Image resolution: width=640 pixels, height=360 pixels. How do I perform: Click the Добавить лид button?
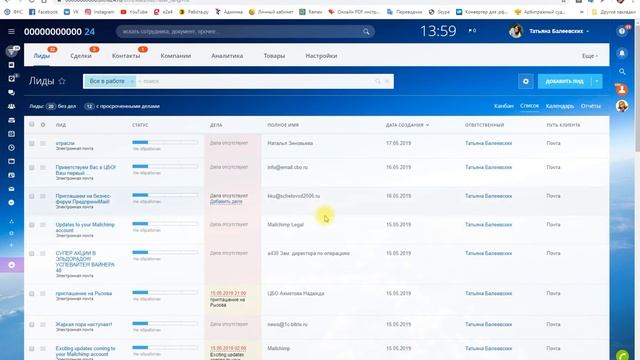click(x=564, y=81)
